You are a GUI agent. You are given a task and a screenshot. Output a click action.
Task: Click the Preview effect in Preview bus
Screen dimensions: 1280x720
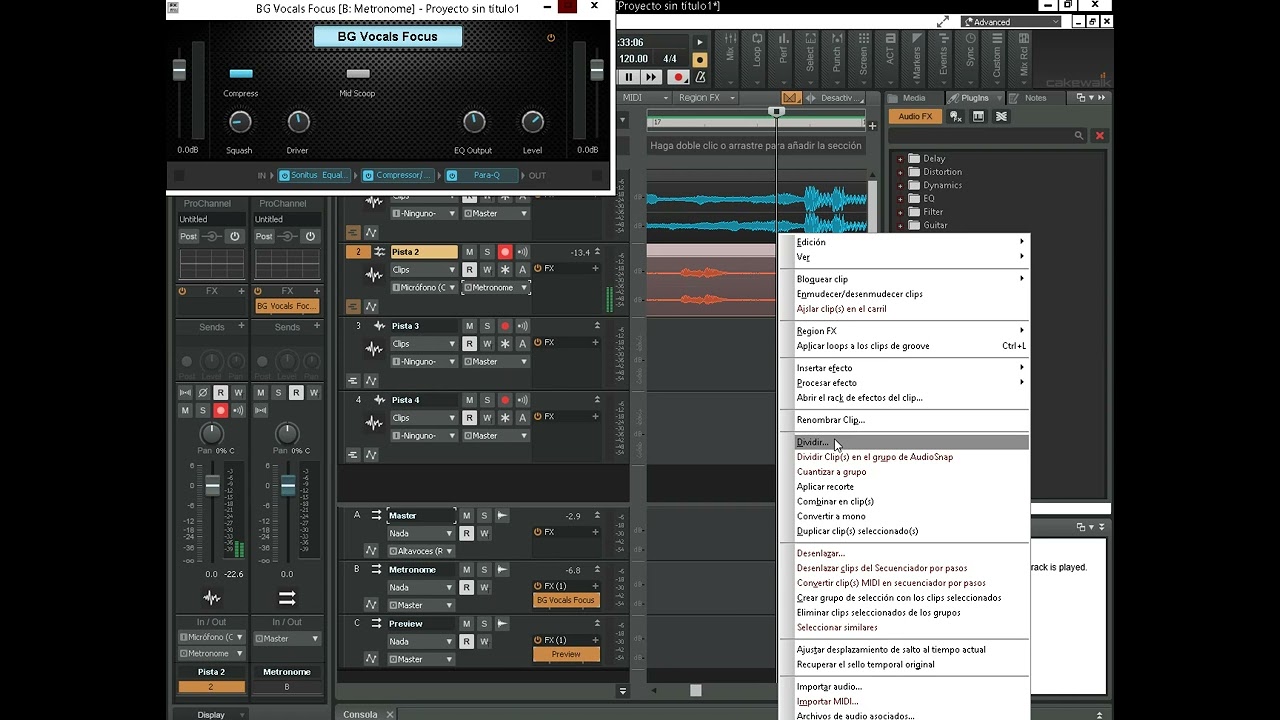click(x=566, y=654)
